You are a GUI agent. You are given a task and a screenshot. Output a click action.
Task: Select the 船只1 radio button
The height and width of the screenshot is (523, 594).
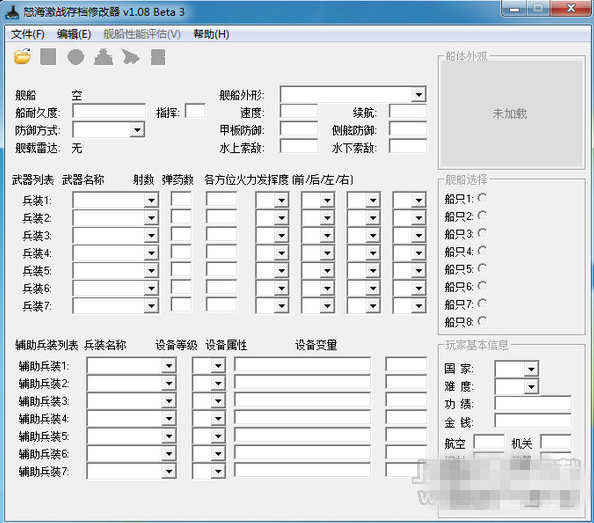click(482, 198)
